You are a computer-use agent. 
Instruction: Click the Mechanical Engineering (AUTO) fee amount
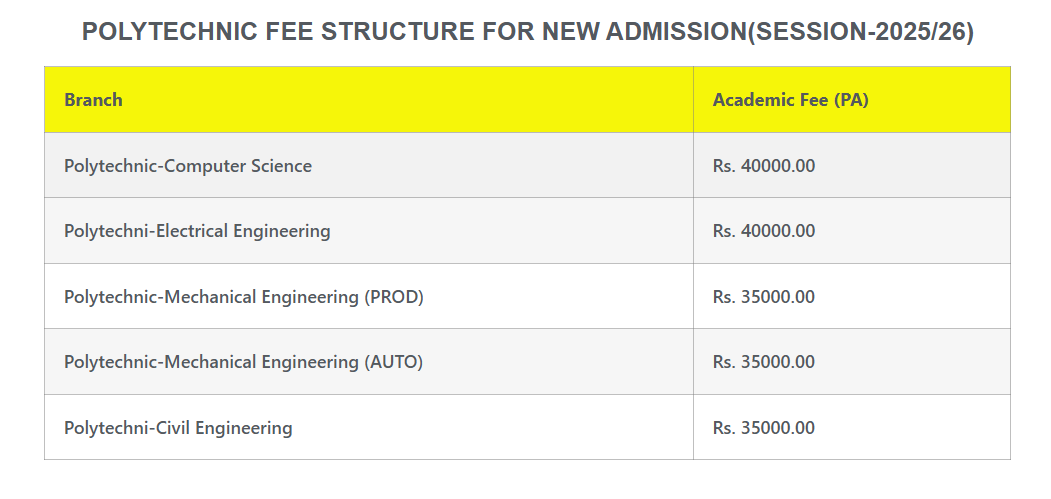point(764,362)
